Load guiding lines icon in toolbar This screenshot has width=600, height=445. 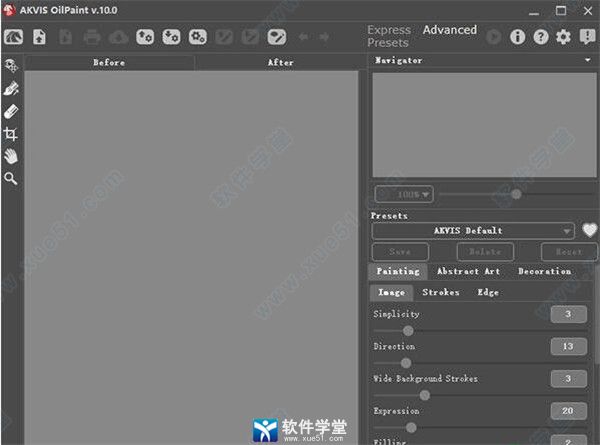(224, 37)
